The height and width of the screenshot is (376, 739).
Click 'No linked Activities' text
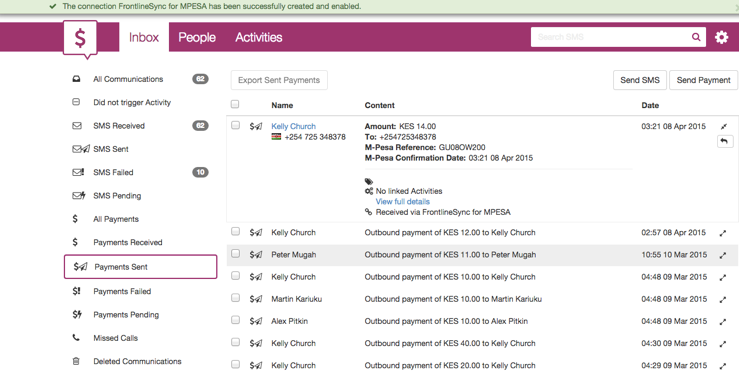point(409,191)
